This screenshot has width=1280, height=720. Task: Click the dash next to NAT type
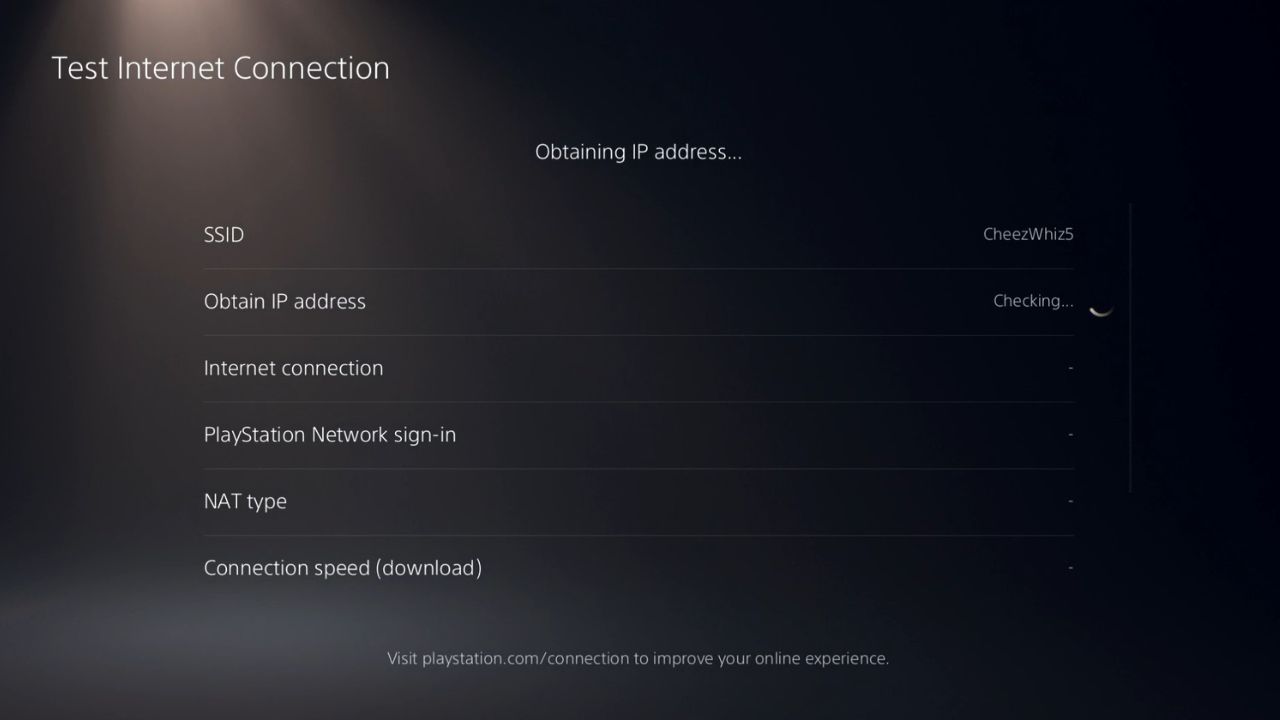[x=1070, y=500]
